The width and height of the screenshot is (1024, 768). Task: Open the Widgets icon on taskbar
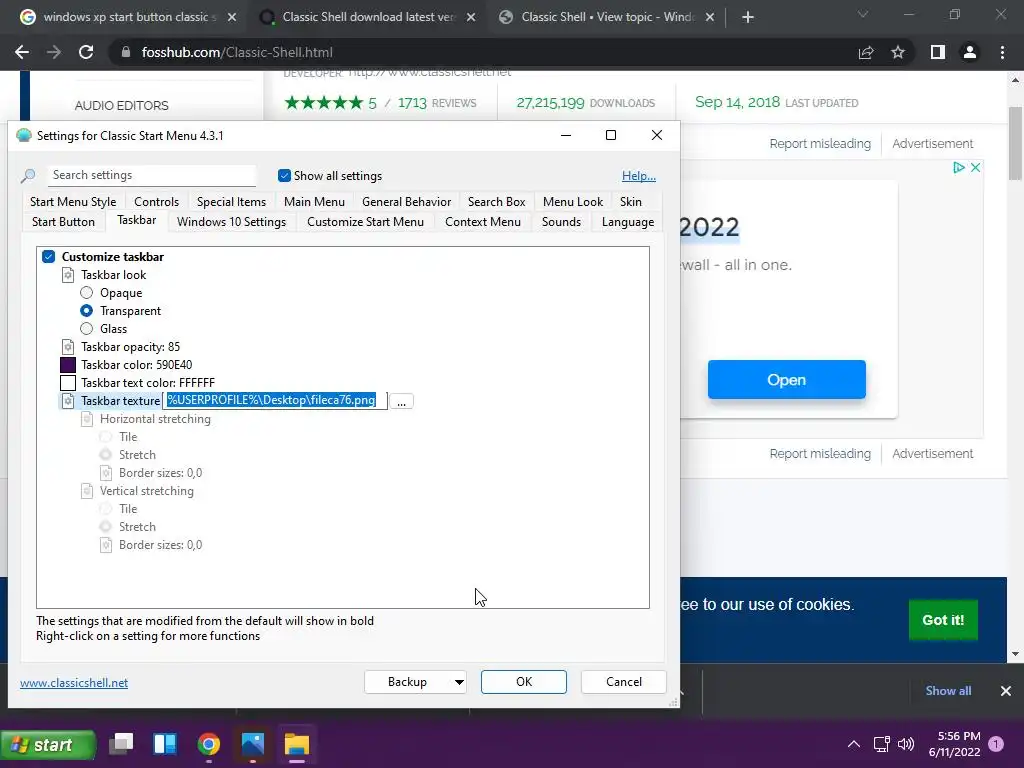click(165, 744)
